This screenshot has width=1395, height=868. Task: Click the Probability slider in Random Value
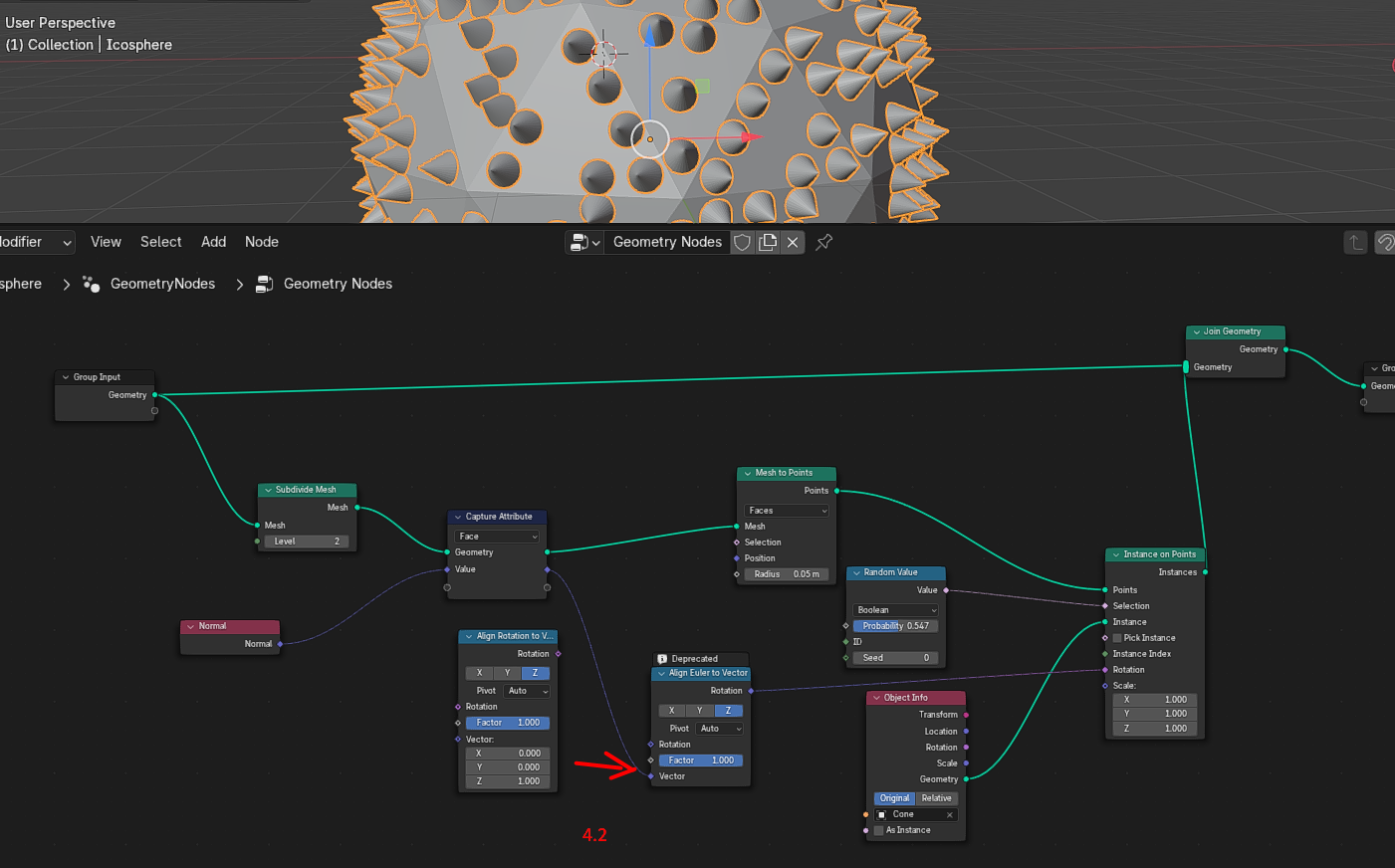[x=895, y=626]
